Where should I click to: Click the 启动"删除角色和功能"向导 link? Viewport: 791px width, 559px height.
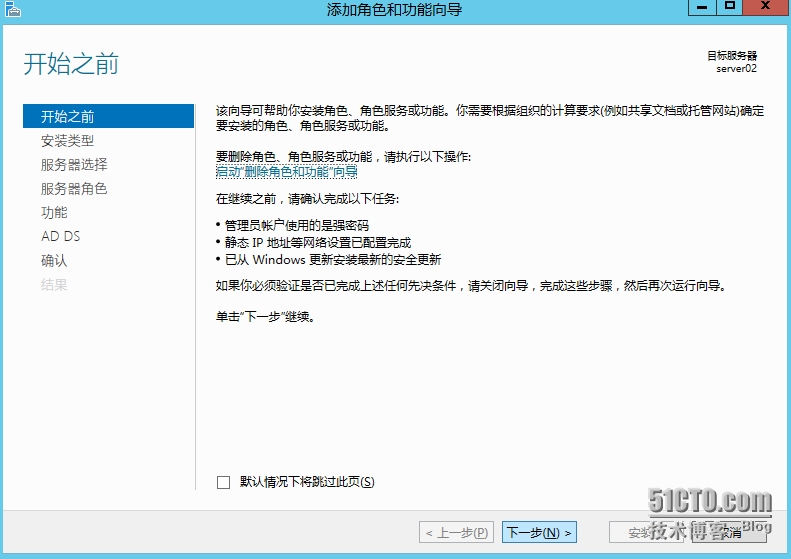coord(287,172)
